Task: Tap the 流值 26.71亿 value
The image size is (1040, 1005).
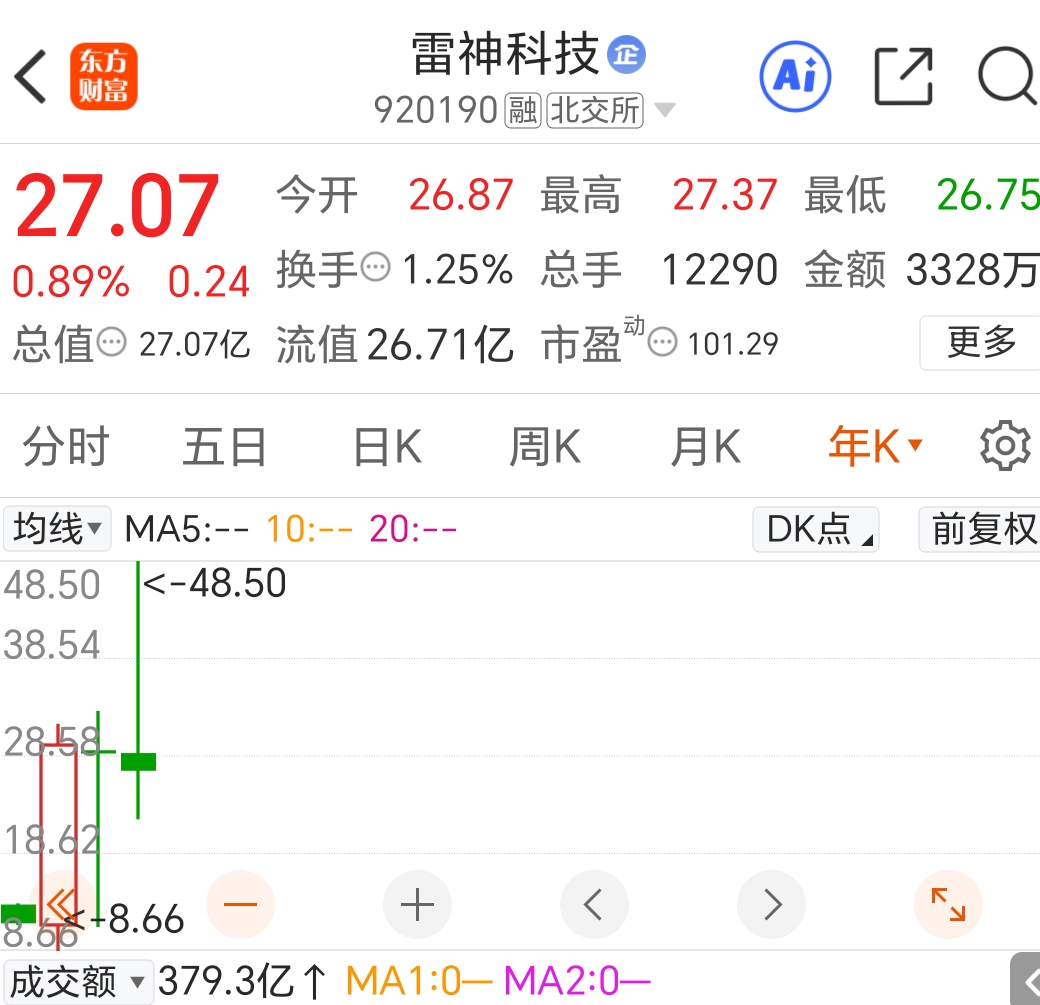Action: pos(440,344)
